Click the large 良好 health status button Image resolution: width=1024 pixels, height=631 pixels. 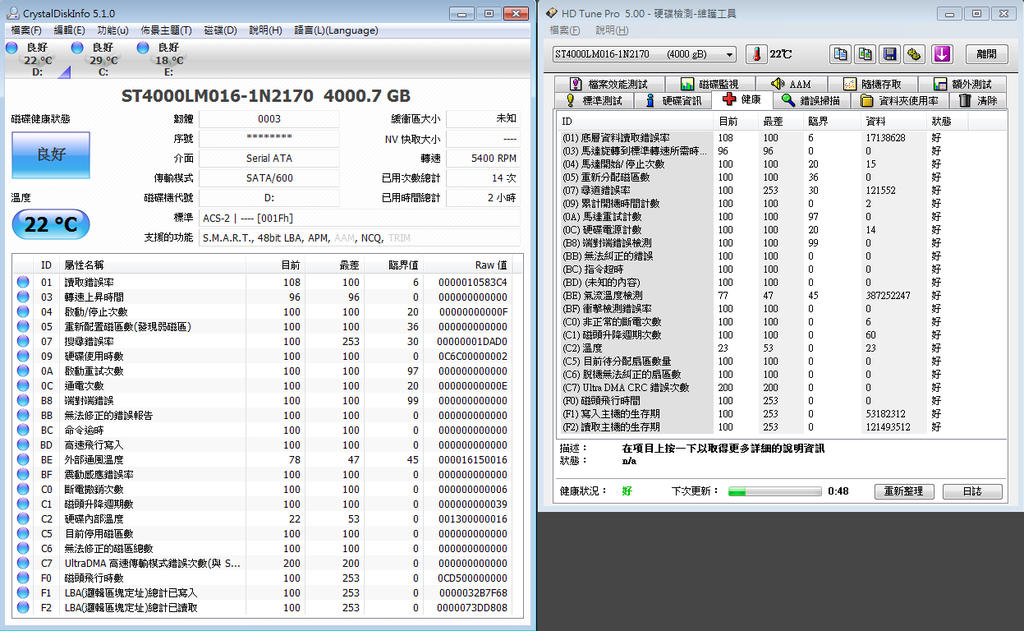pyautogui.click(x=51, y=155)
